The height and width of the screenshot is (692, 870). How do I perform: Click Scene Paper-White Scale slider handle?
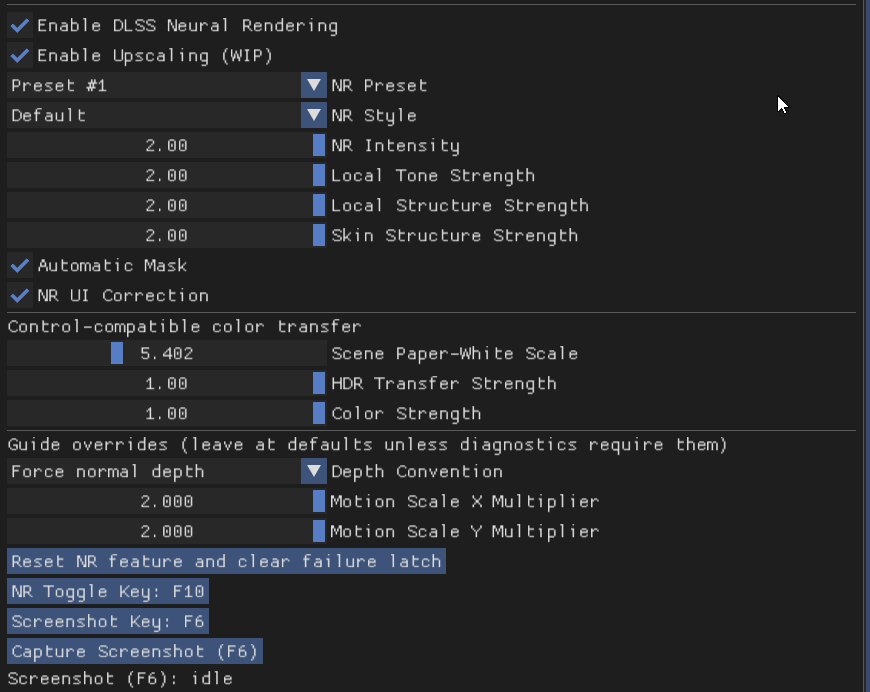117,353
